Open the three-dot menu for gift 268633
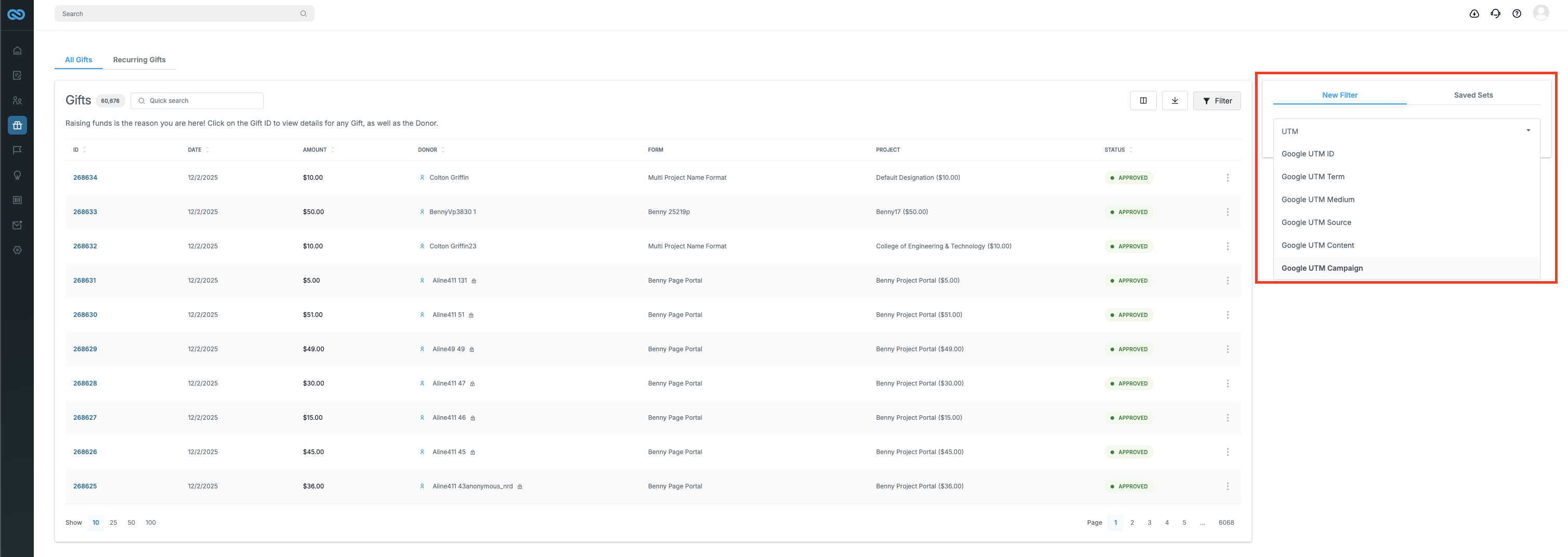Image resolution: width=1568 pixels, height=557 pixels. pyautogui.click(x=1227, y=211)
